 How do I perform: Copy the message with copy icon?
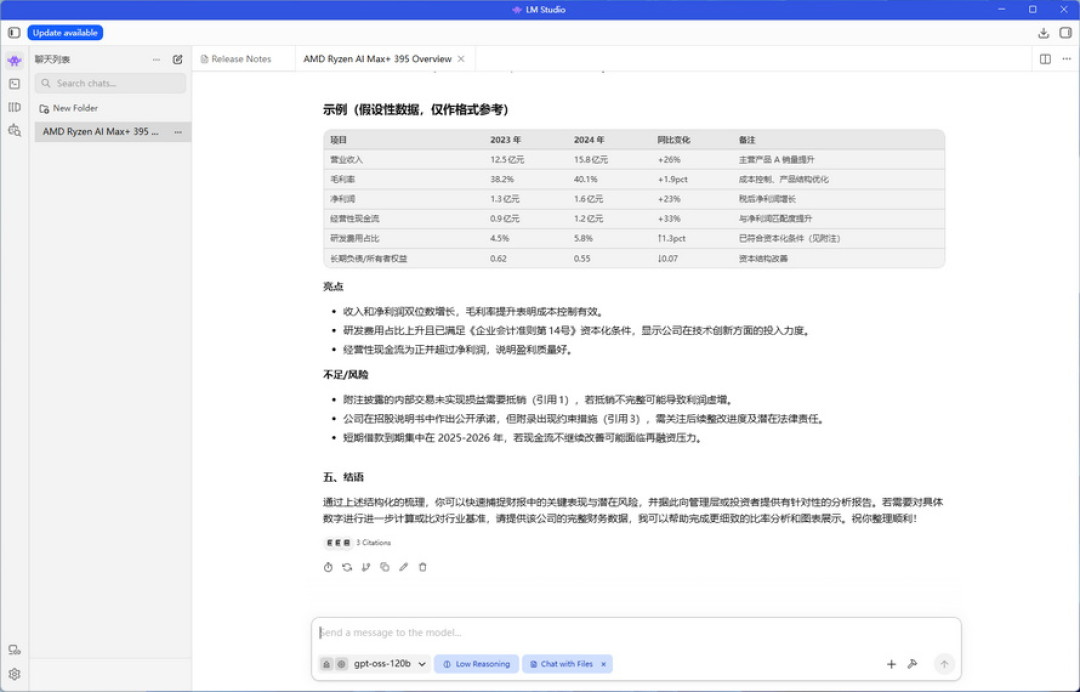point(384,567)
